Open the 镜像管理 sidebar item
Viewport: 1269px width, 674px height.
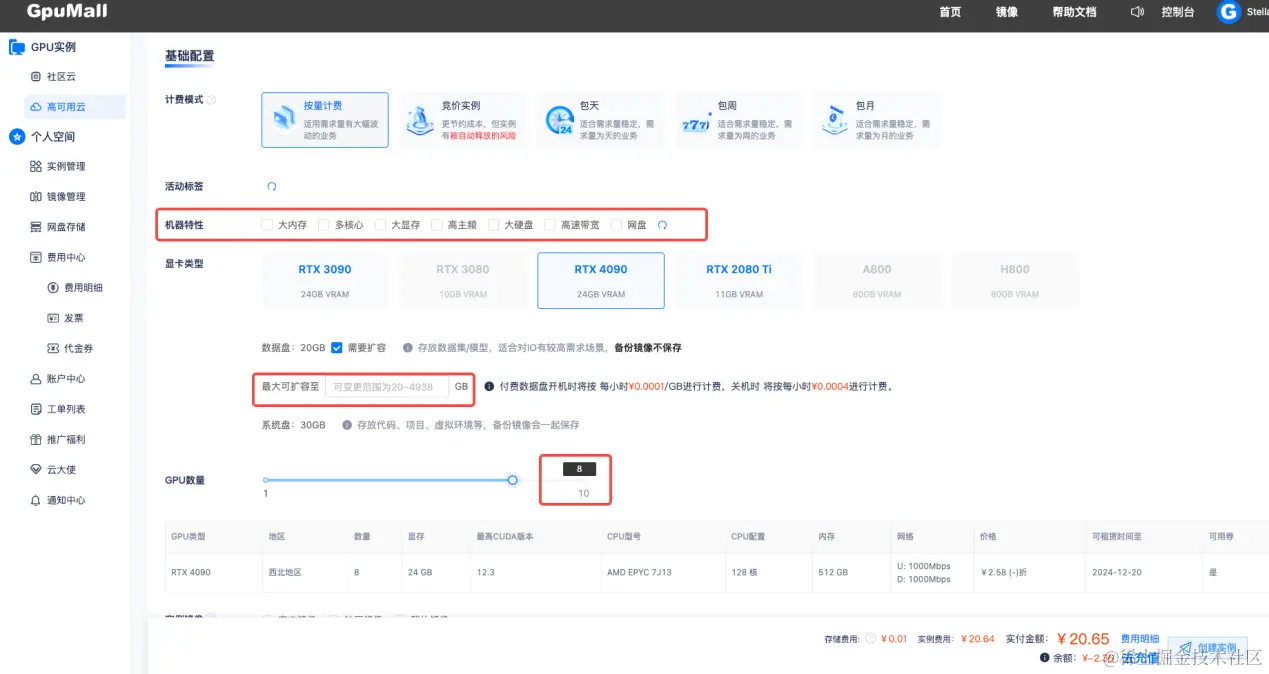(58, 196)
